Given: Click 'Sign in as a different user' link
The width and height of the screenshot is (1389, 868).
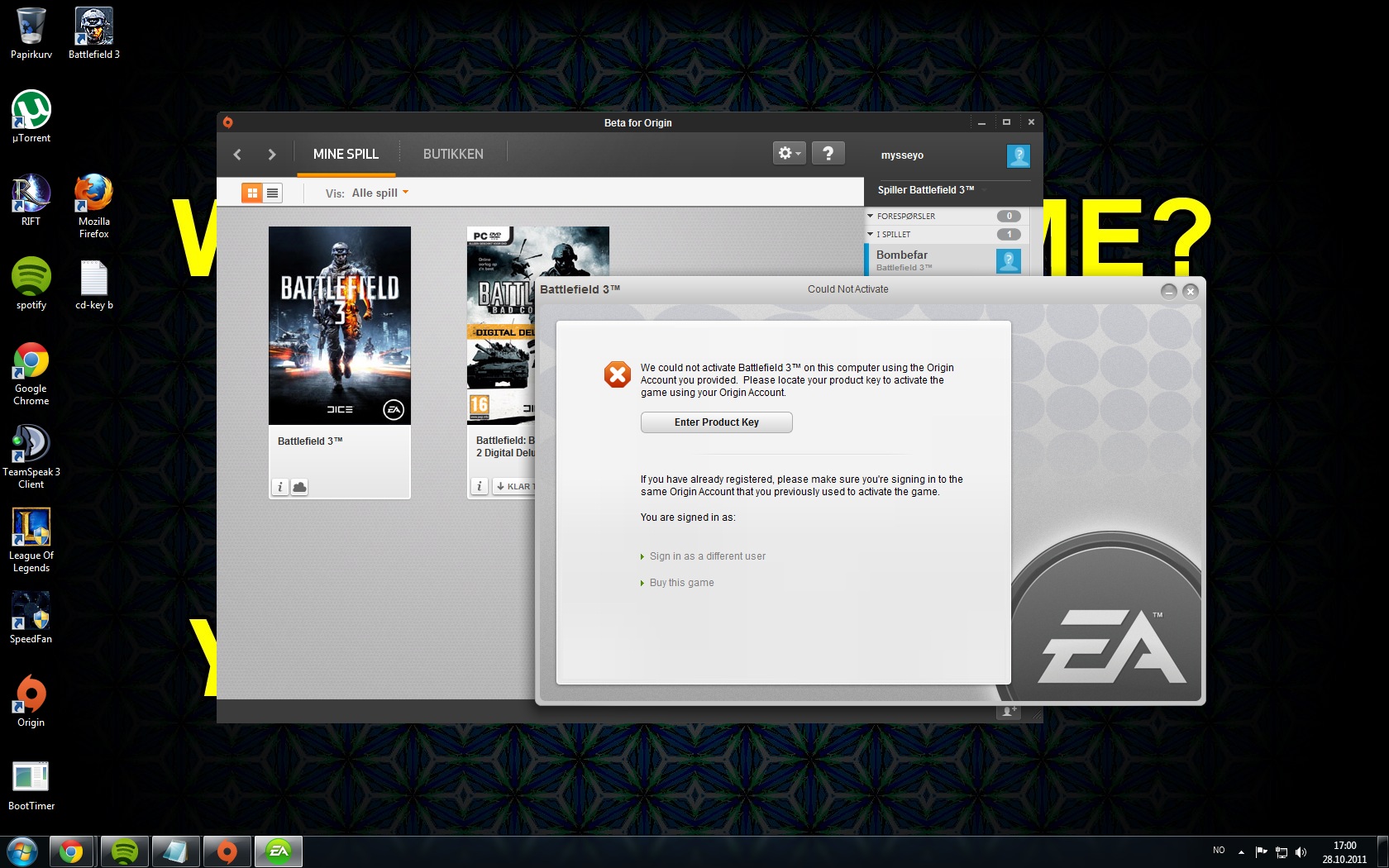Looking at the screenshot, I should pos(708,556).
